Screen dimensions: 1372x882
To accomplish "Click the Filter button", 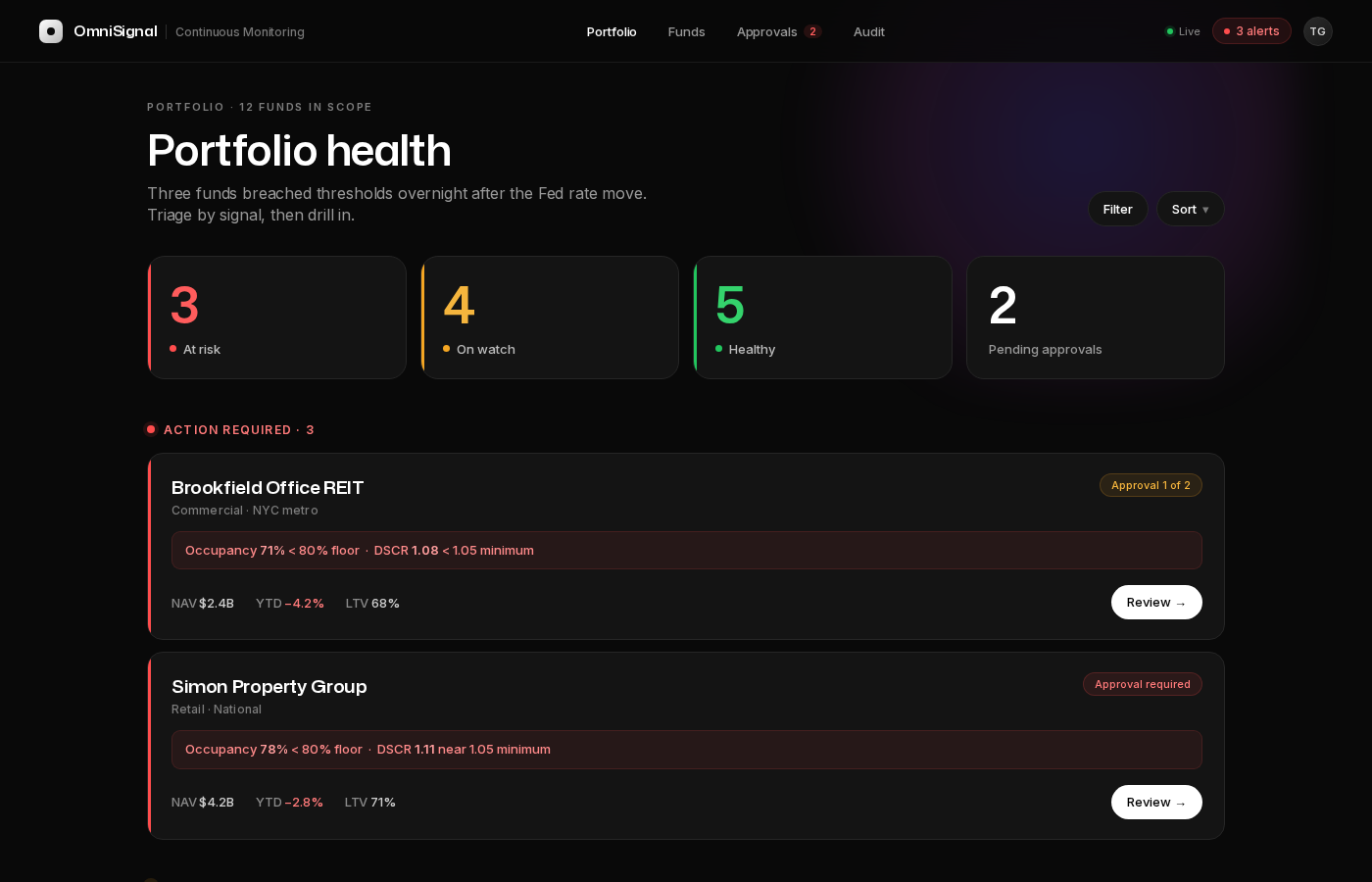I will (1117, 209).
